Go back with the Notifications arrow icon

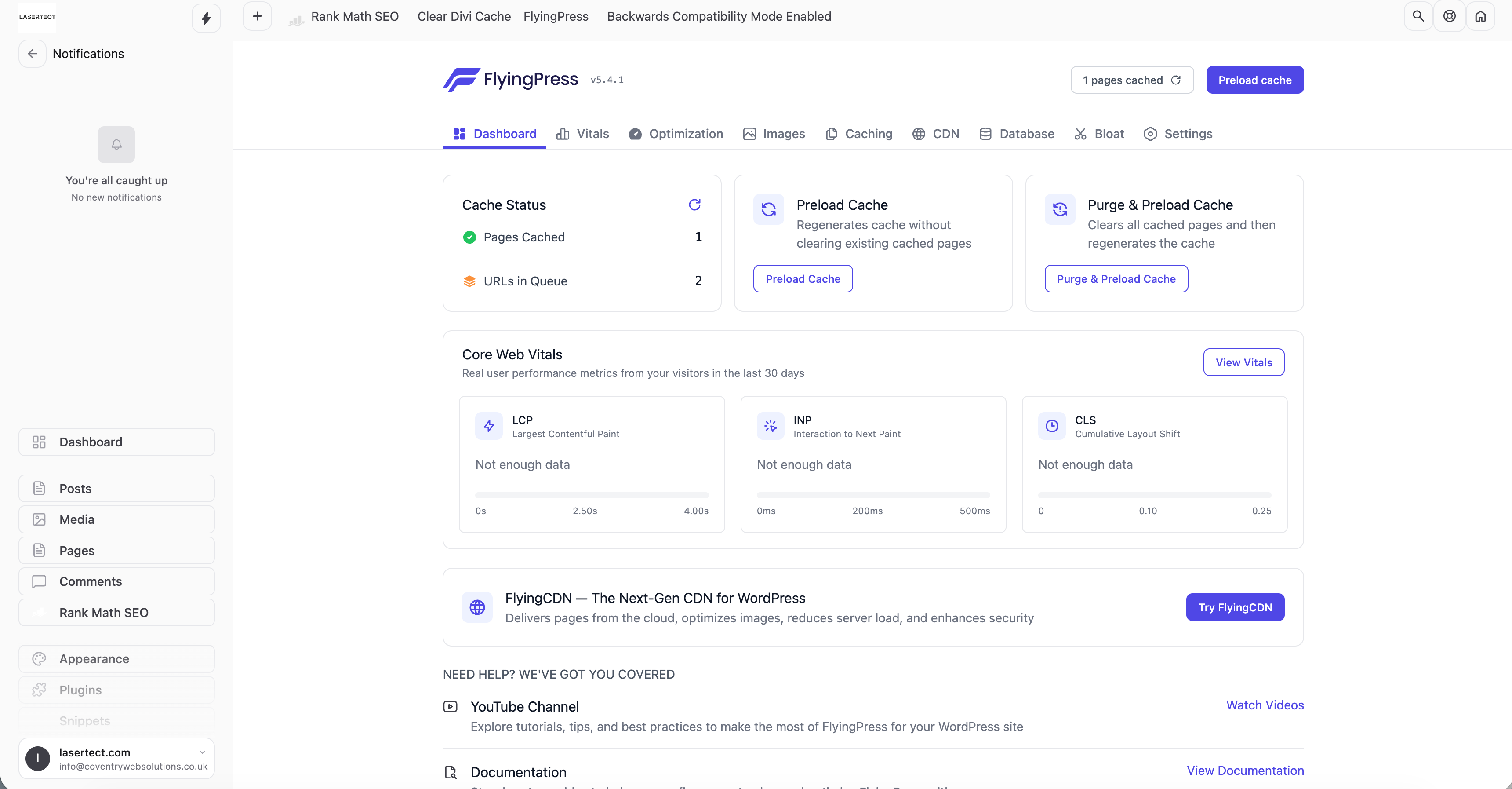(32, 54)
